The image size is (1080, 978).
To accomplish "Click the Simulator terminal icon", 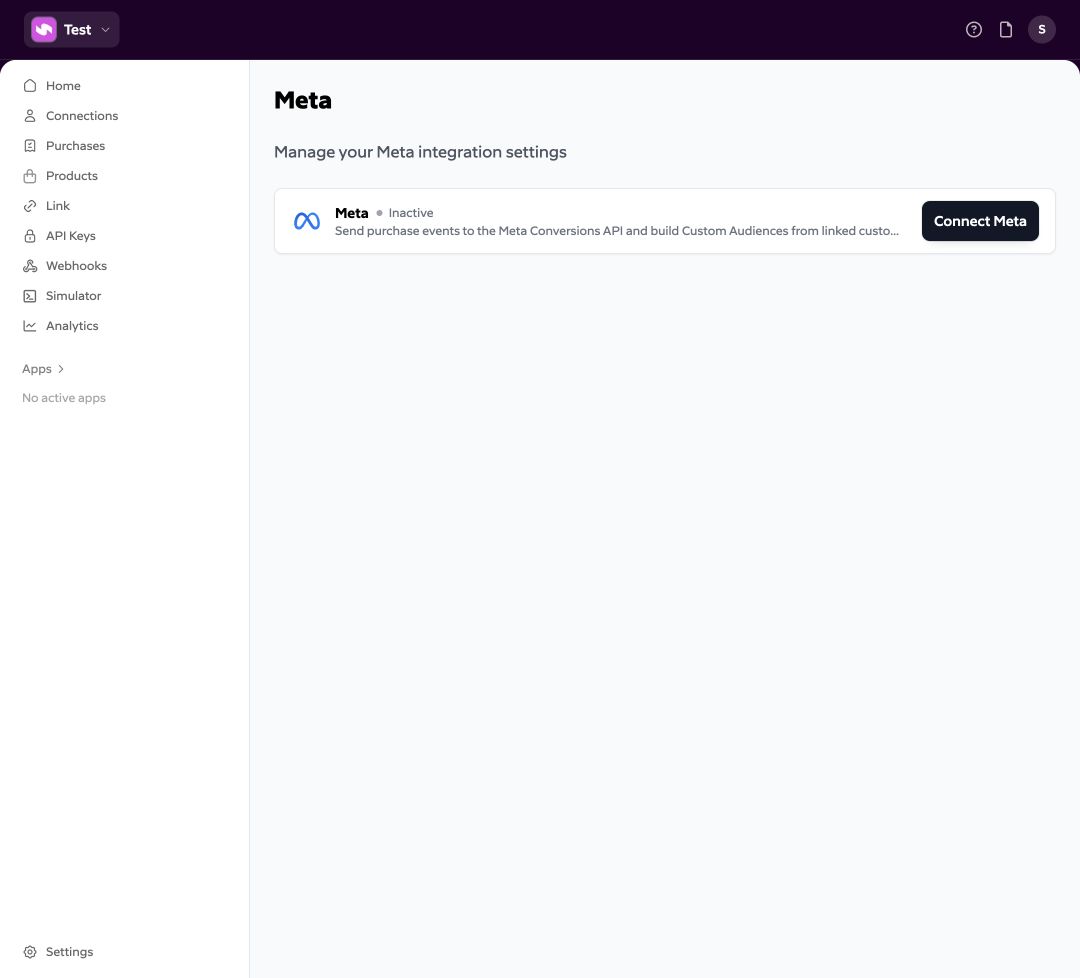I will [x=30, y=295].
